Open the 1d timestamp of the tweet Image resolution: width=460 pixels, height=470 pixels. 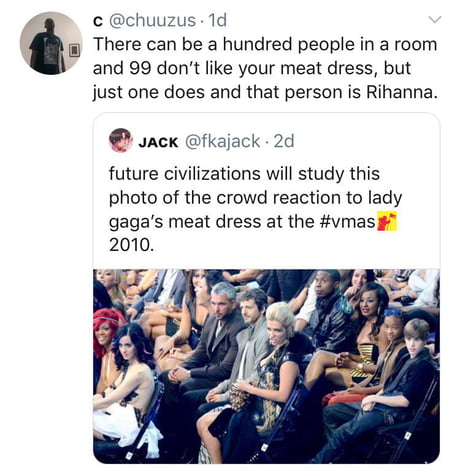click(x=217, y=20)
